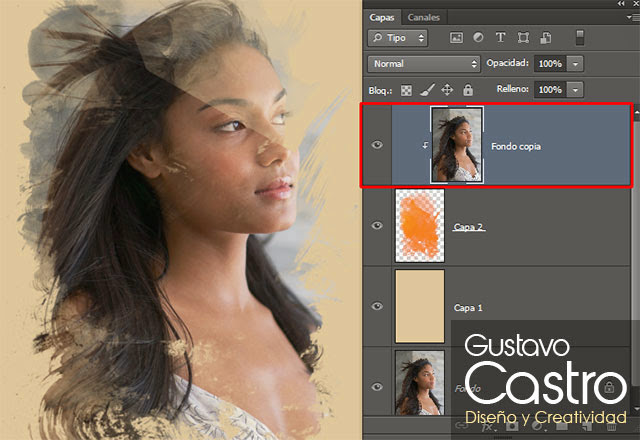
Task: Select the Capa 1 beige thumbnail
Action: pyautogui.click(x=420, y=306)
